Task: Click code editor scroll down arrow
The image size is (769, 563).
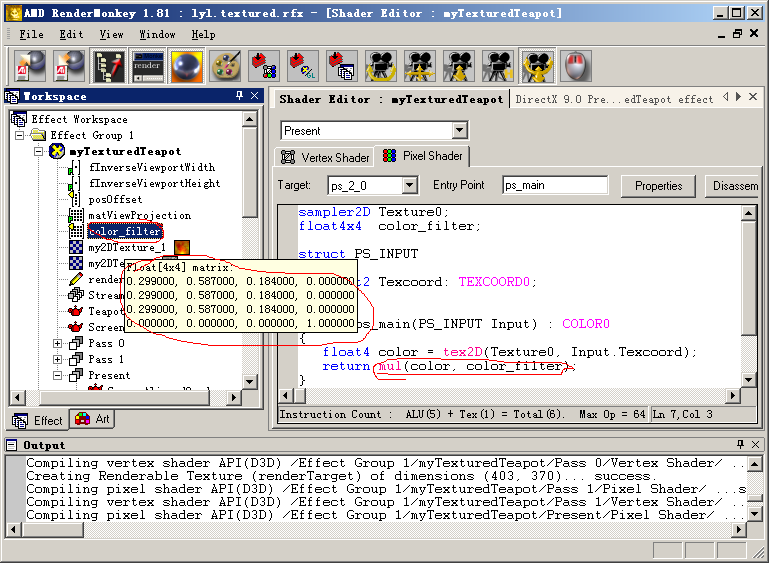Action: (748, 379)
